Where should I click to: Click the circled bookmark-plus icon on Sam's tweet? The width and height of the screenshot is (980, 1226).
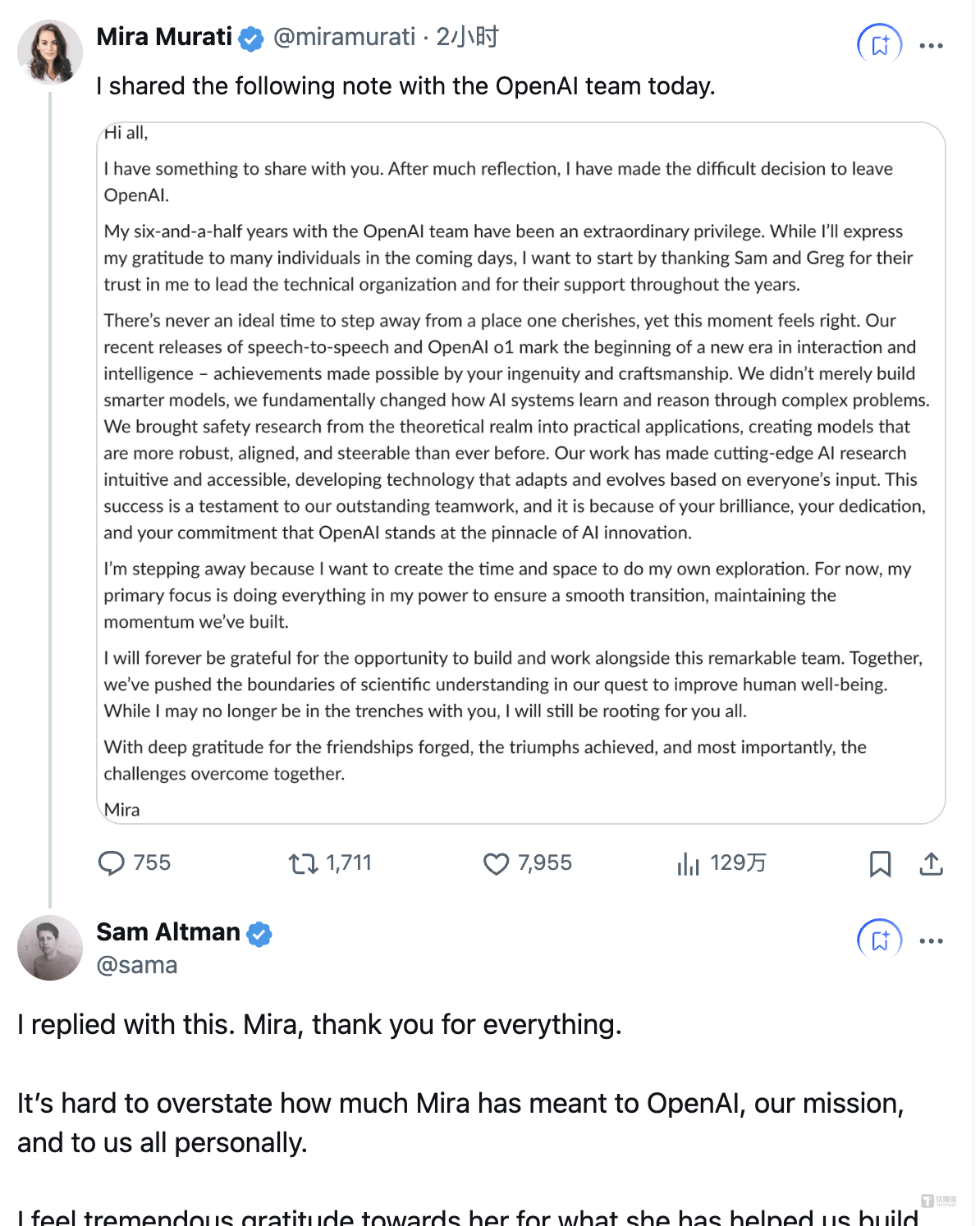[880, 940]
